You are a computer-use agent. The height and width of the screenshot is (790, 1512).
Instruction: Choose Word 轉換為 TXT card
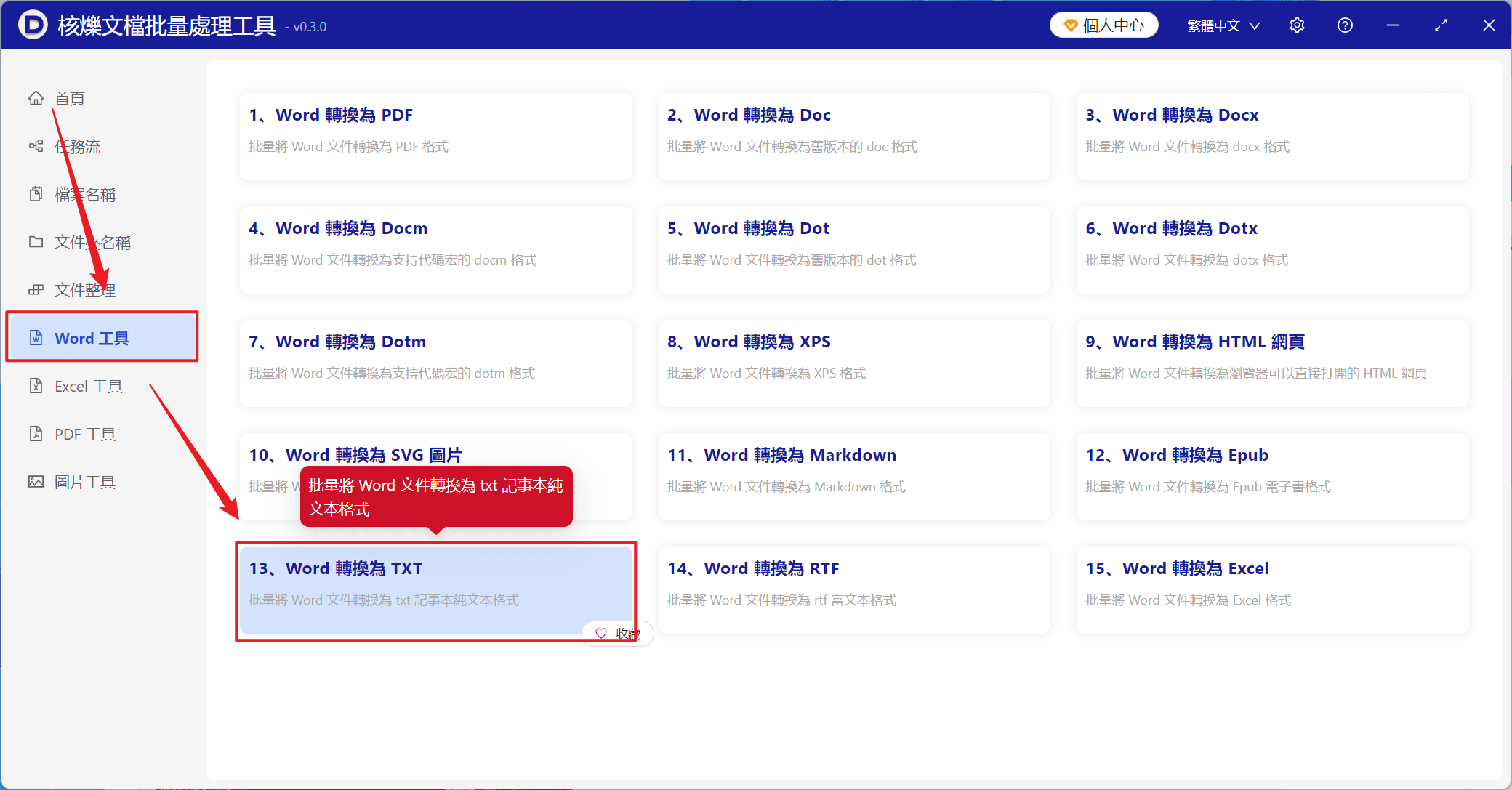tap(436, 590)
